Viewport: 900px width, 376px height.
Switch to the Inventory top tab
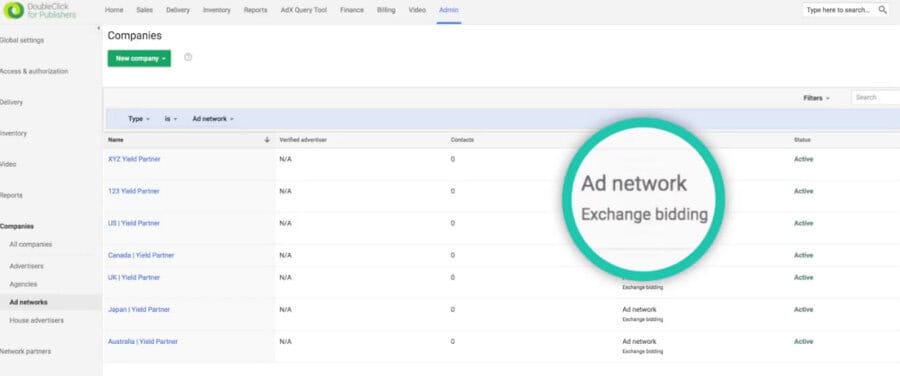click(216, 10)
